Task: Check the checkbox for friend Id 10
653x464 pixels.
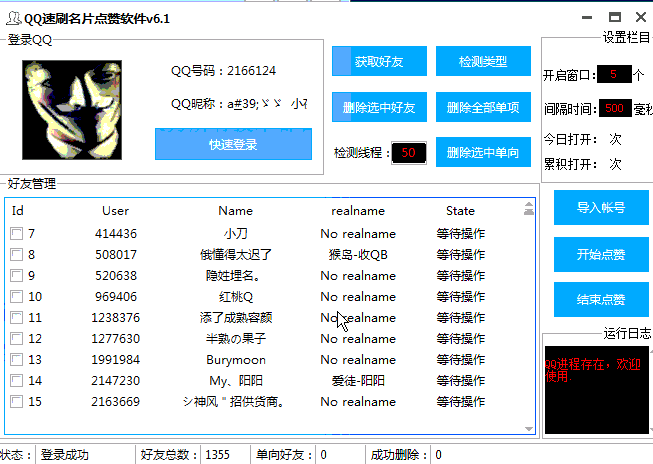Action: point(17,296)
